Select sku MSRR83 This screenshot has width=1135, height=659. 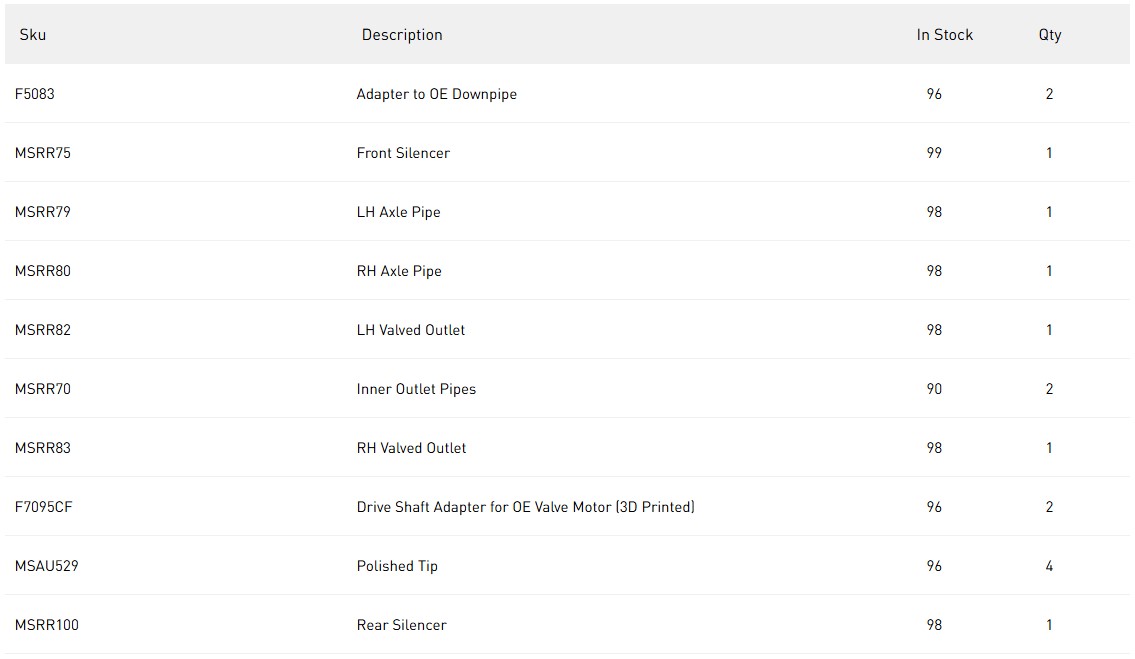point(43,448)
